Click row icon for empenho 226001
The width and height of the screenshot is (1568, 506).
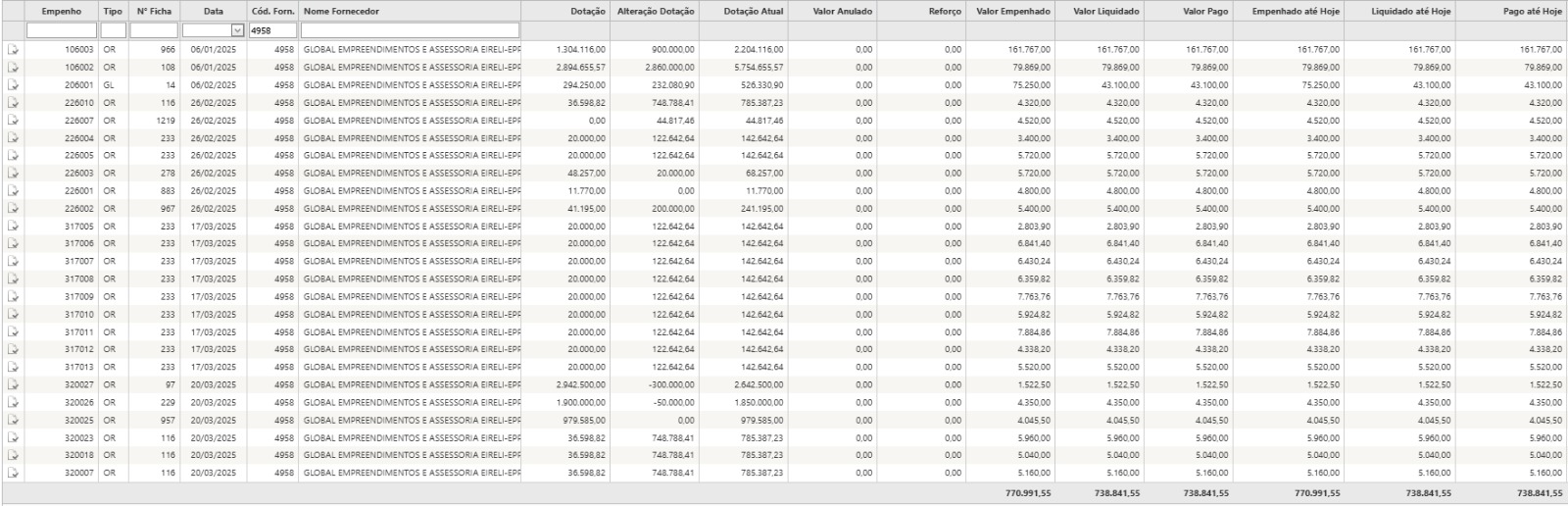13,191
